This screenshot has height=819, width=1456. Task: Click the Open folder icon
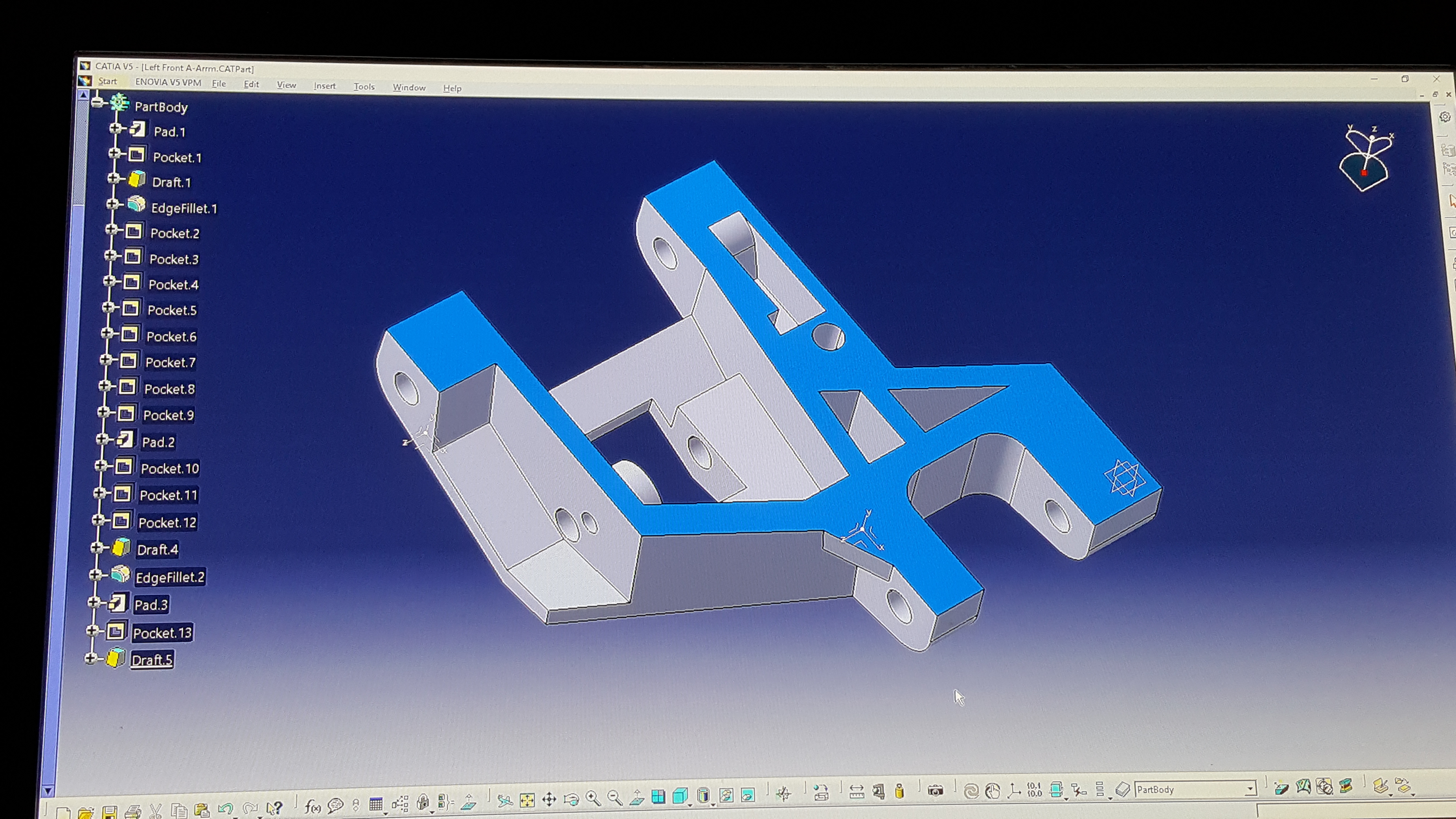(x=85, y=813)
